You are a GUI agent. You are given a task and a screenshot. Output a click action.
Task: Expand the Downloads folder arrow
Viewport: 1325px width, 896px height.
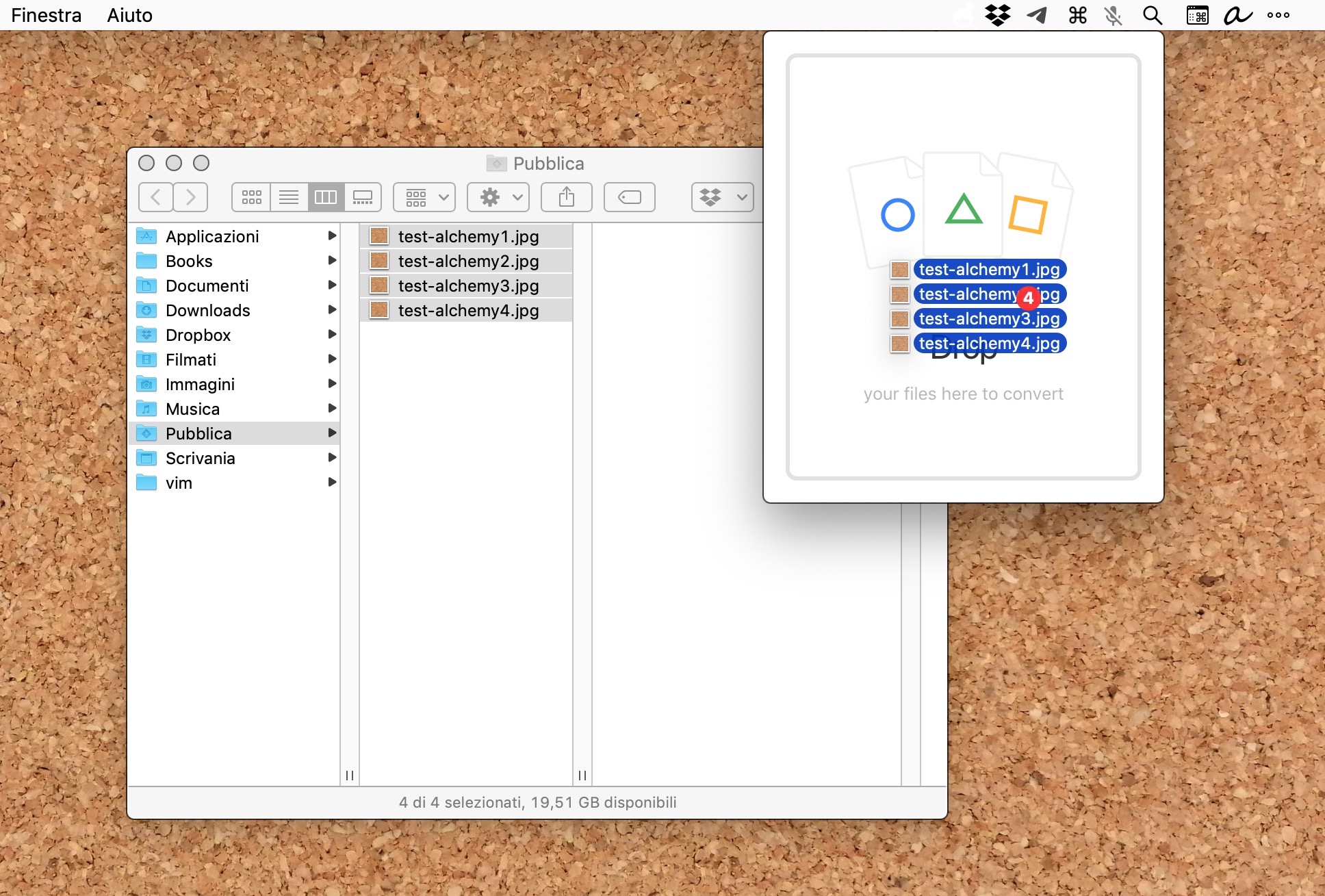332,310
